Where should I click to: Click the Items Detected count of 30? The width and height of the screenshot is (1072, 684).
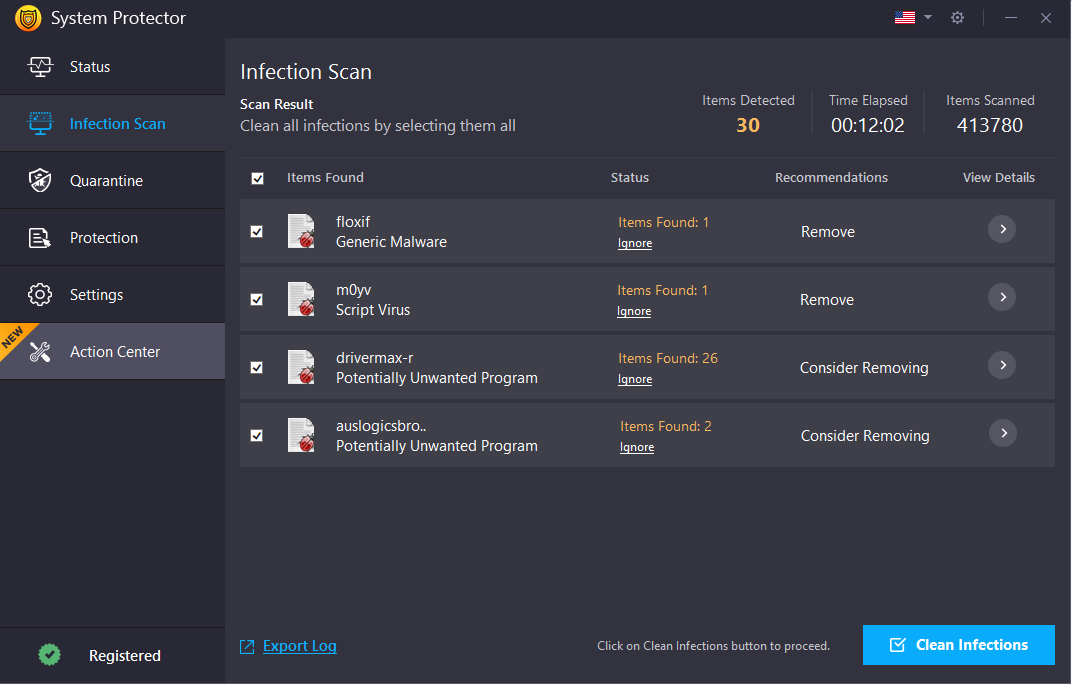pyautogui.click(x=747, y=125)
